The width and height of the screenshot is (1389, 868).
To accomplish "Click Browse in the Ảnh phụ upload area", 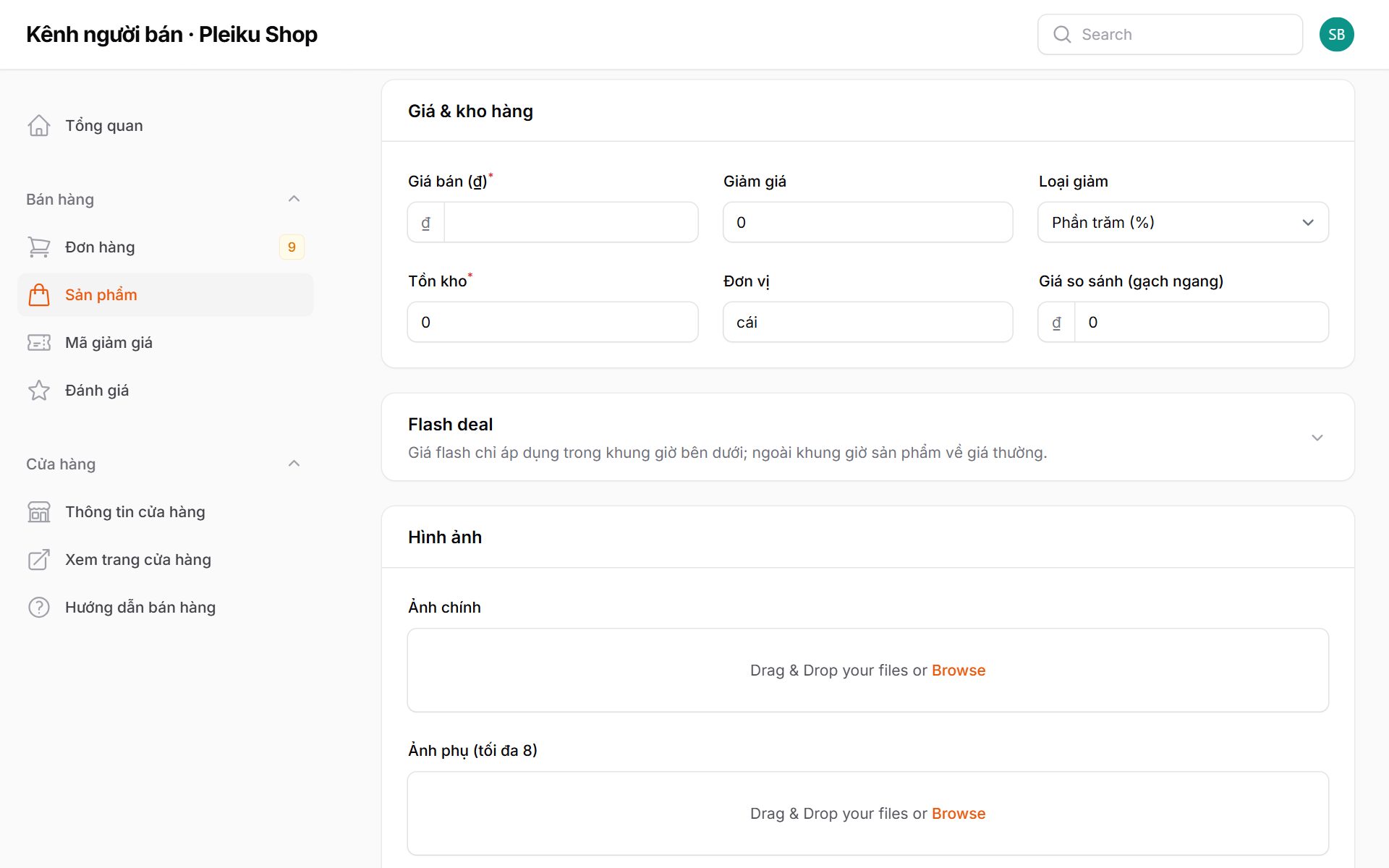I will click(958, 814).
